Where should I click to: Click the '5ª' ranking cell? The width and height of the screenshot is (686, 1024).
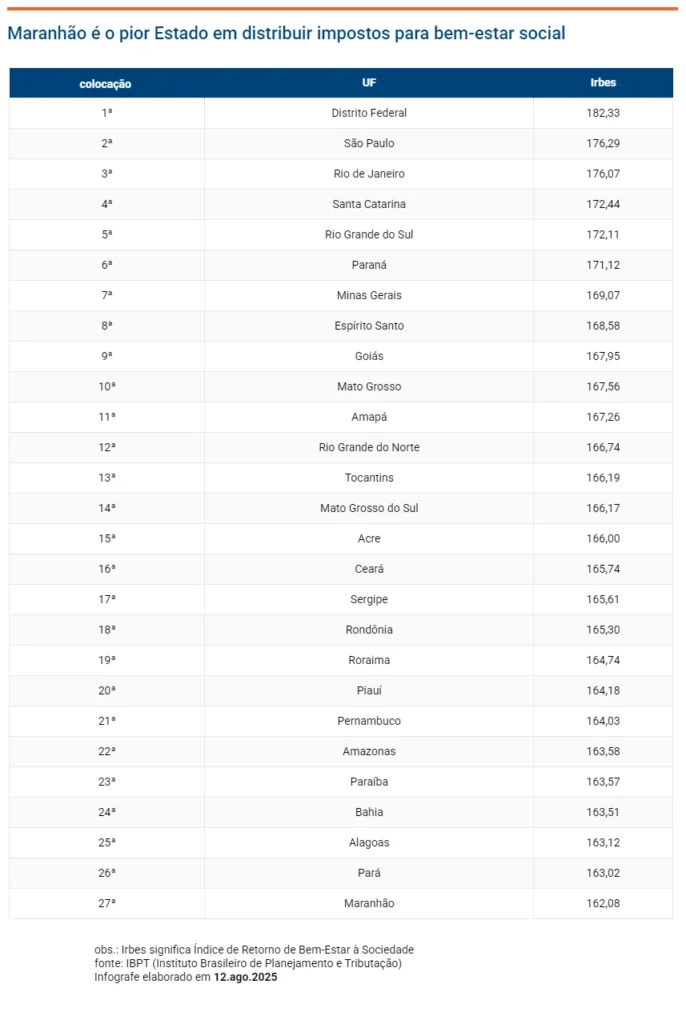click(107, 235)
